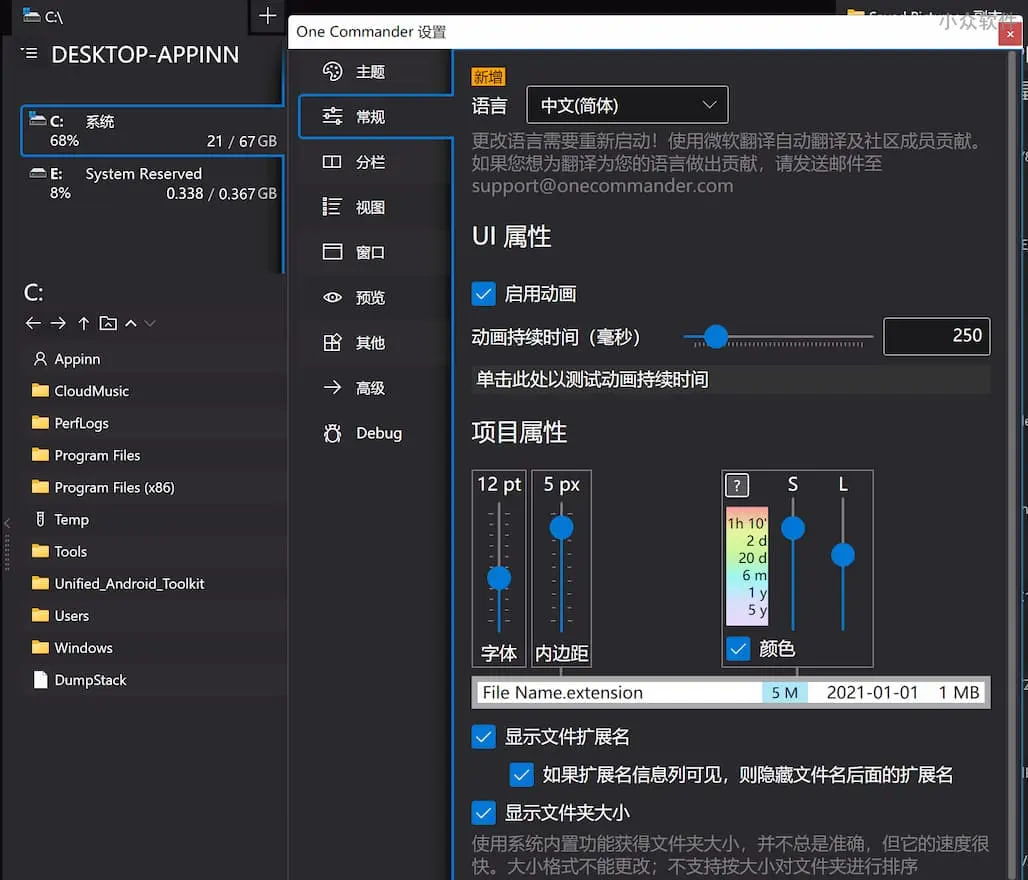Close the One Commander settings window

1010,33
